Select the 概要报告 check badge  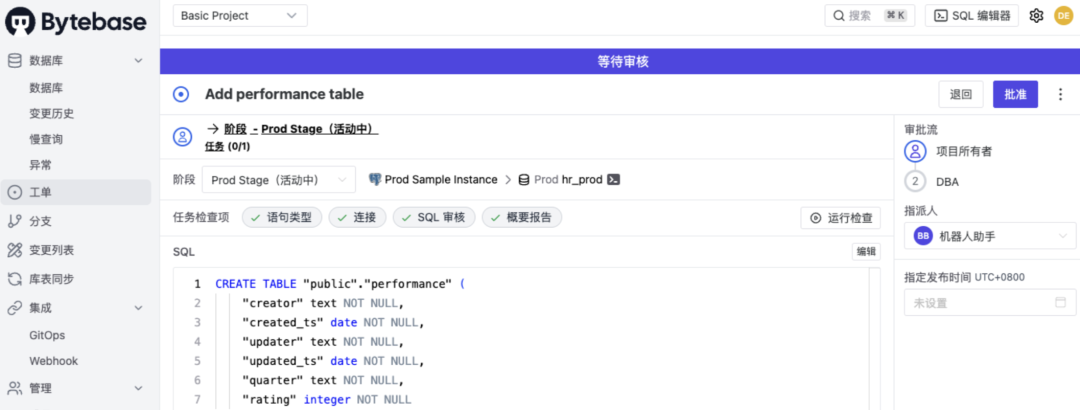point(521,218)
